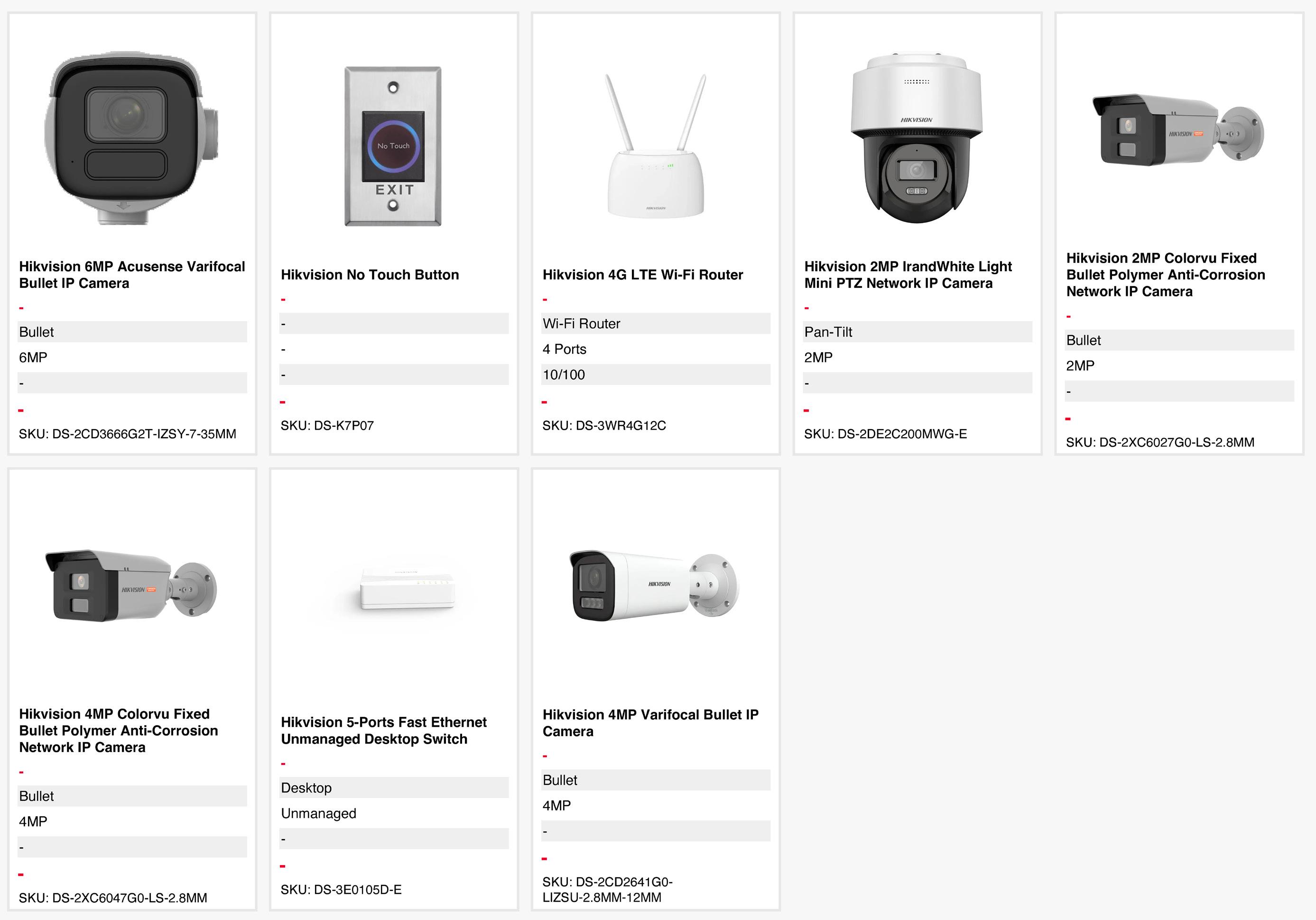Screen dimensions: 1316x920
Task: Open Hikvision 2MP IrandWhite Light Mini PTZ title
Action: (x=908, y=275)
